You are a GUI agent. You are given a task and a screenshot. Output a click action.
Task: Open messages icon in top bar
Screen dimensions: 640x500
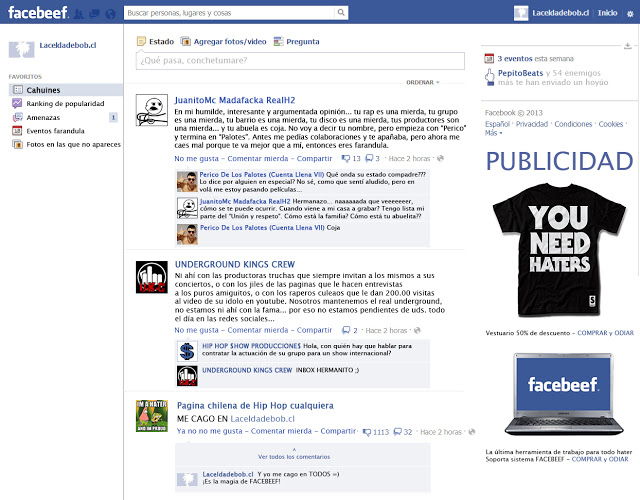click(x=95, y=14)
